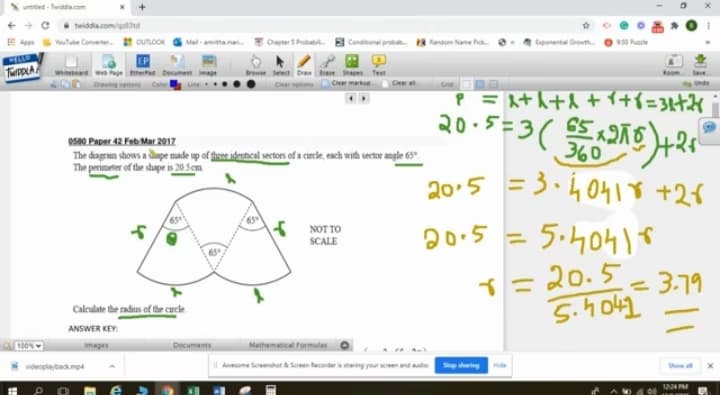Choose the Text tool
The height and width of the screenshot is (395, 720).
(x=379, y=65)
